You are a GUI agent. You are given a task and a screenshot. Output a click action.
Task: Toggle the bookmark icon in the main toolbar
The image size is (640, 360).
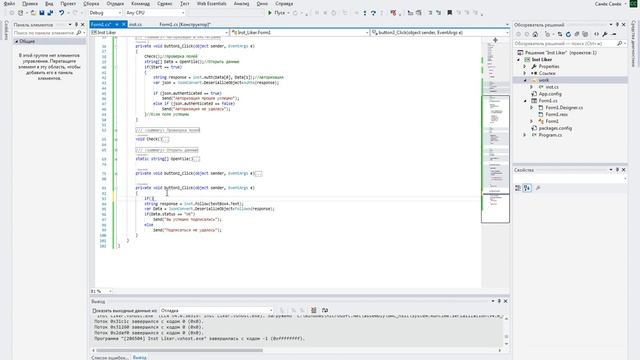coord(449,13)
